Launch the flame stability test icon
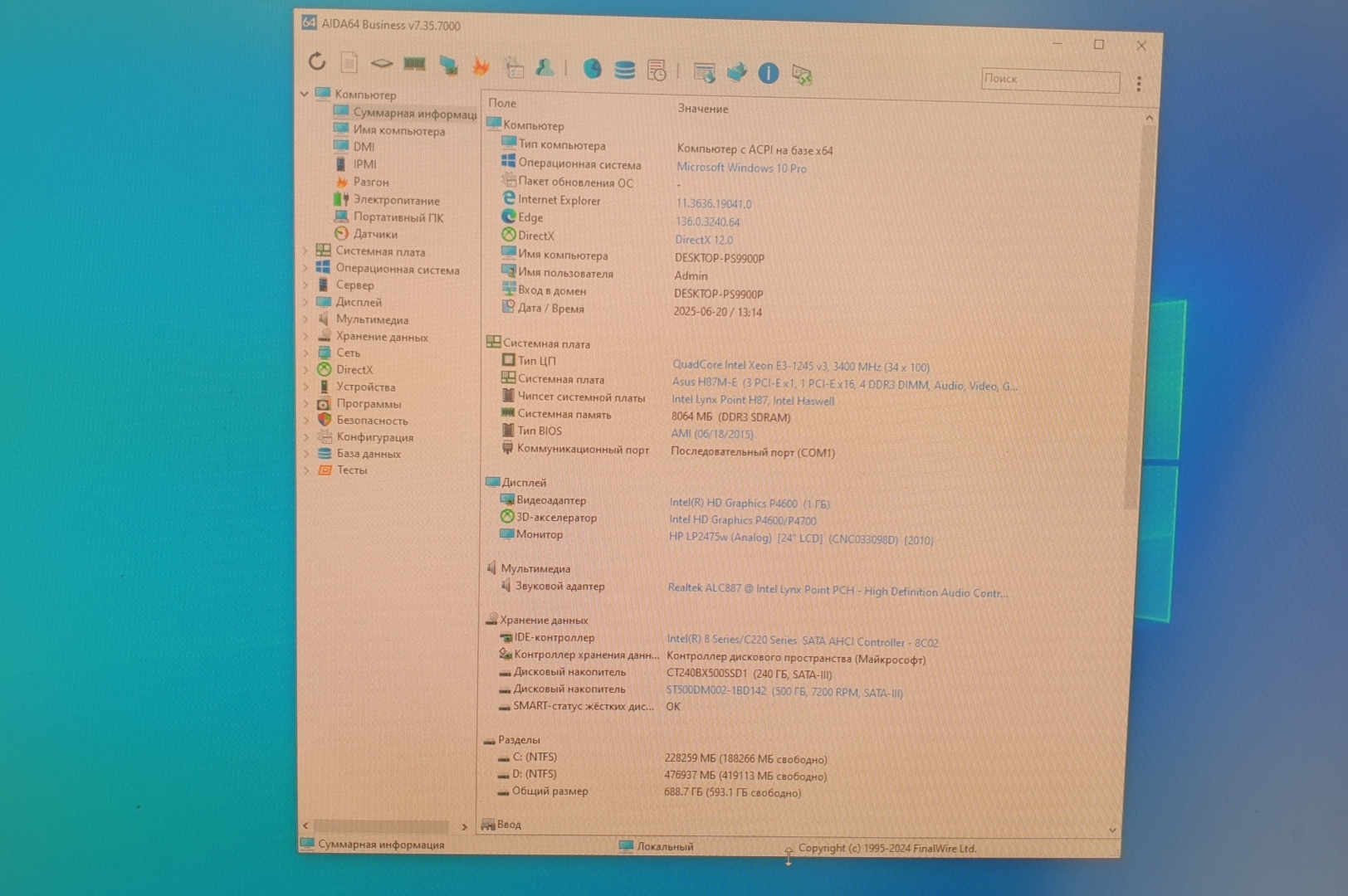 [x=481, y=66]
